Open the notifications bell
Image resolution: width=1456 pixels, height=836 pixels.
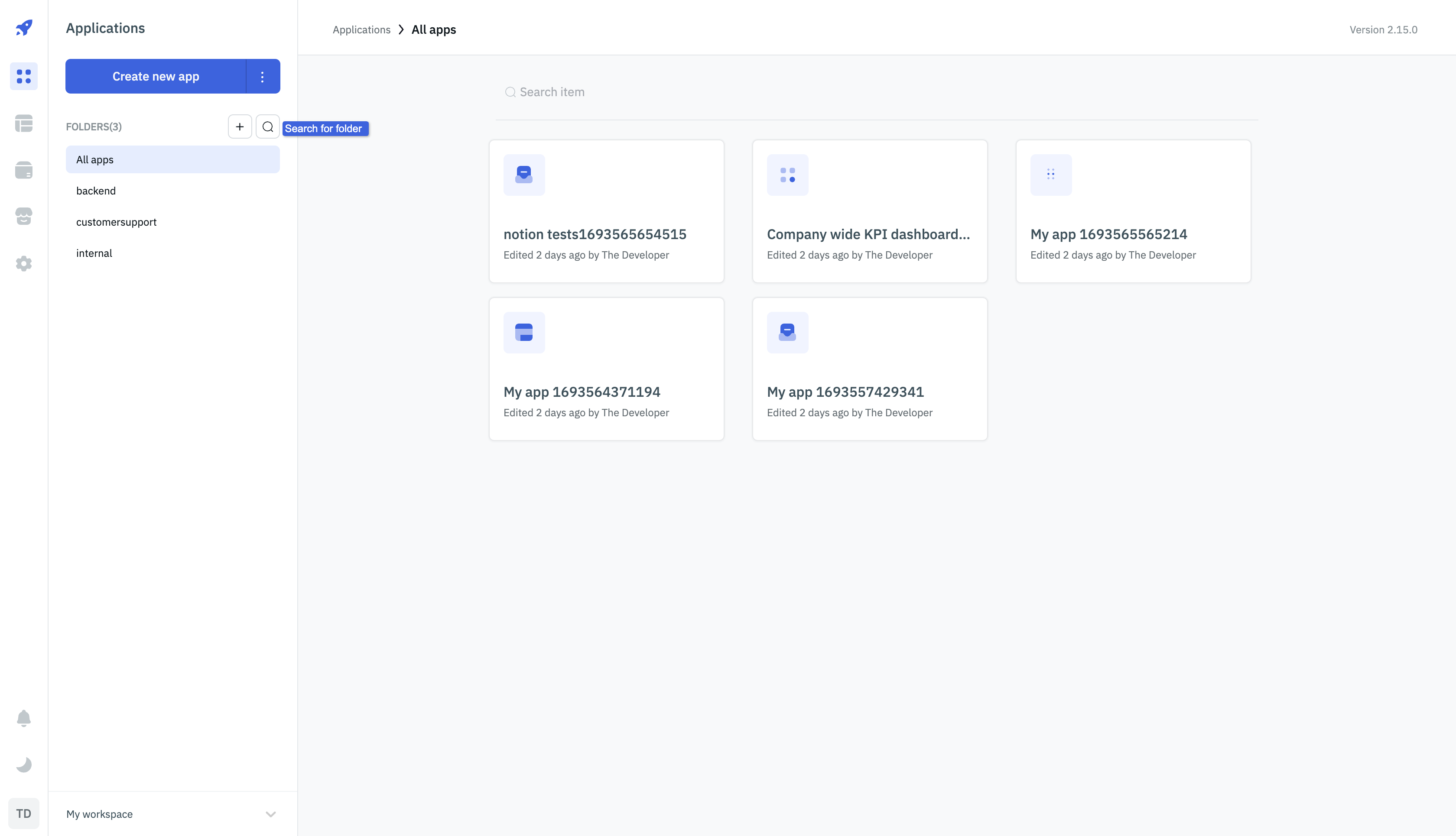23,718
